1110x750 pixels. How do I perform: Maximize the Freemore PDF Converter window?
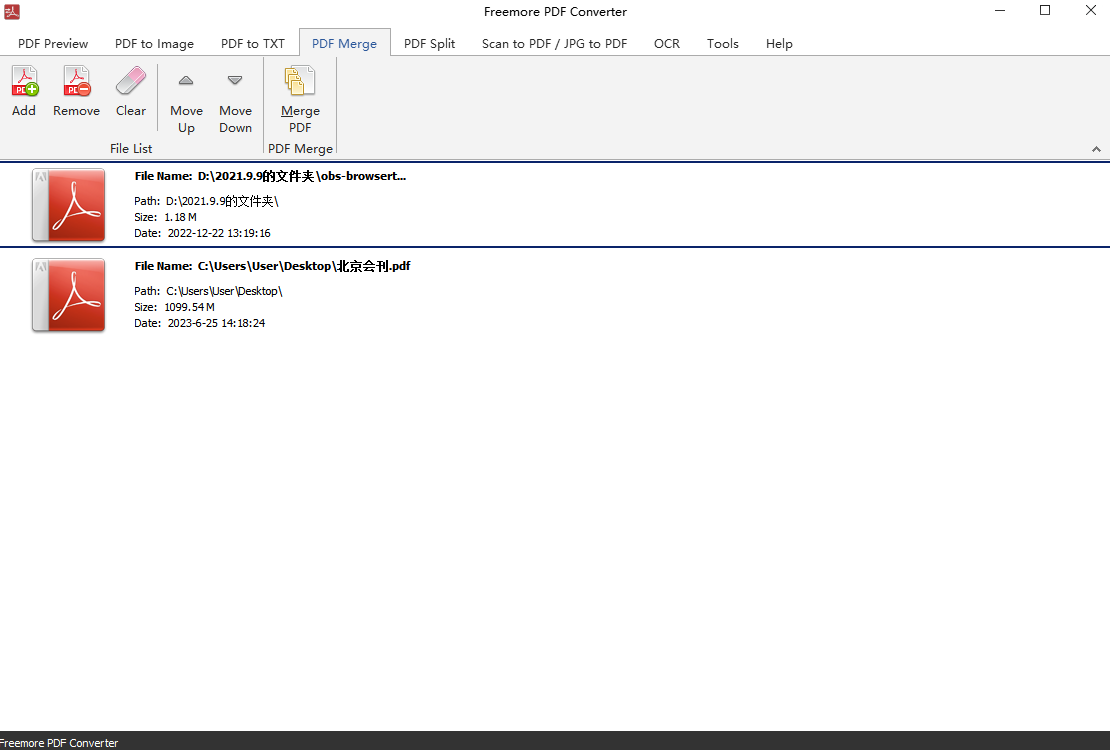pyautogui.click(x=1045, y=11)
